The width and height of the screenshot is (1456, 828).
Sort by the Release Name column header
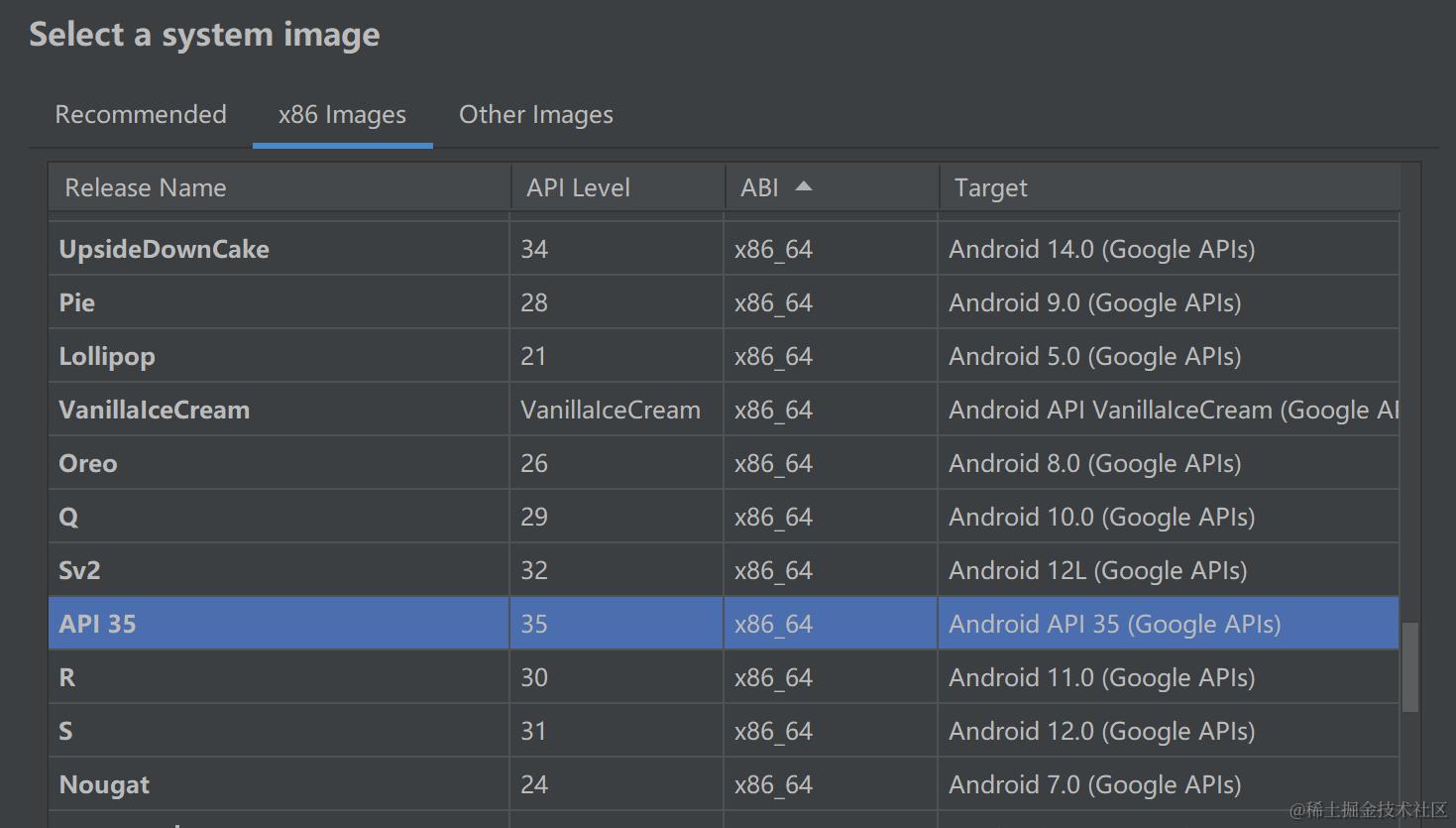pos(280,187)
